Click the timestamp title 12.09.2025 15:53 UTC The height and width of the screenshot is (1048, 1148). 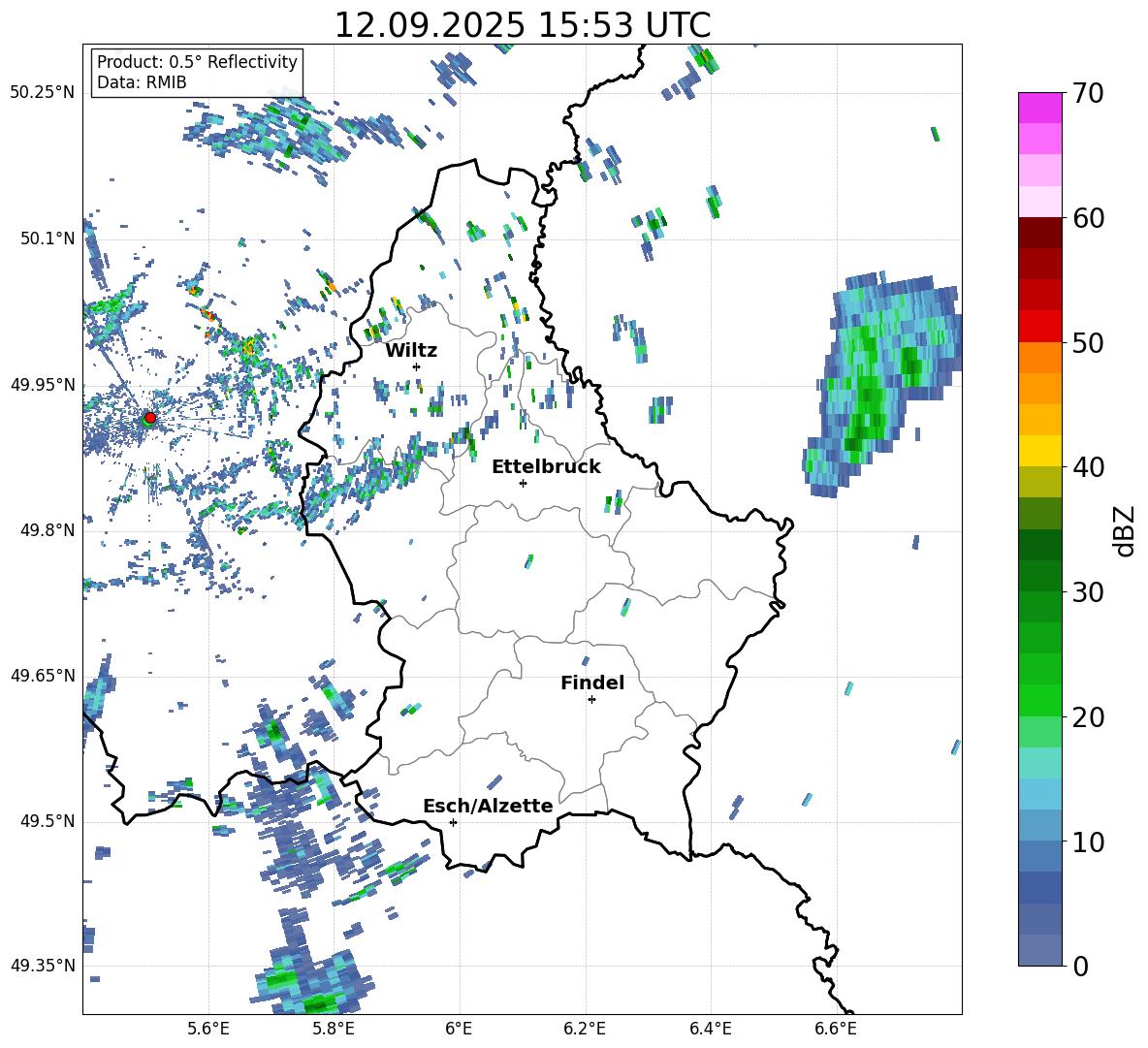click(523, 25)
